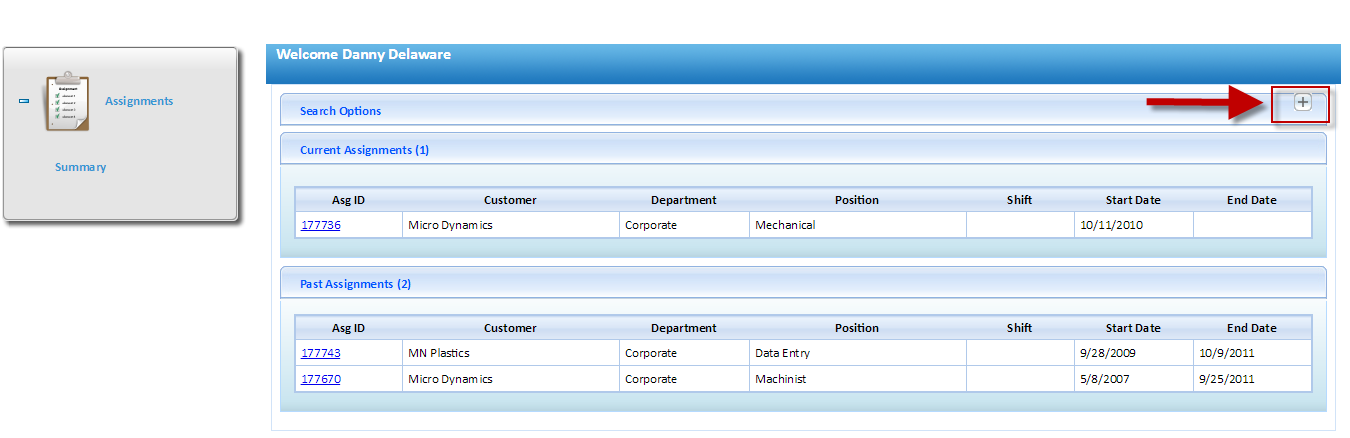
Task: Click the Search Options panel title
Action: click(340, 111)
